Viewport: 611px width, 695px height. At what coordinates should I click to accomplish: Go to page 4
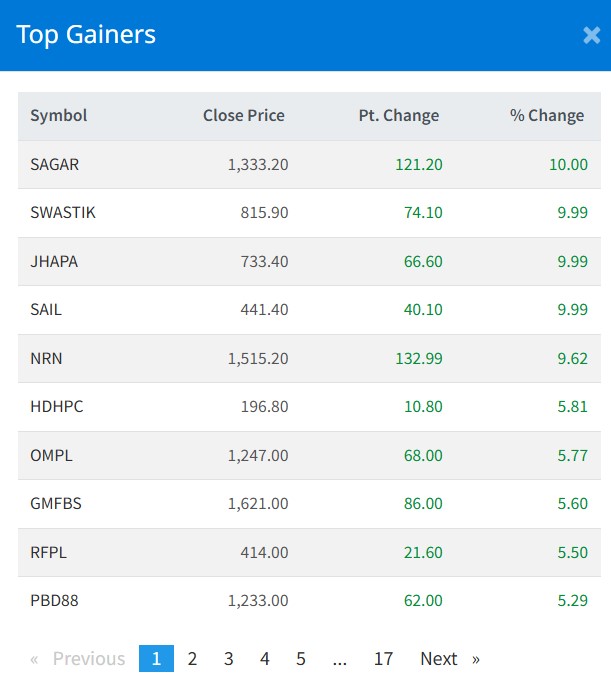264,658
